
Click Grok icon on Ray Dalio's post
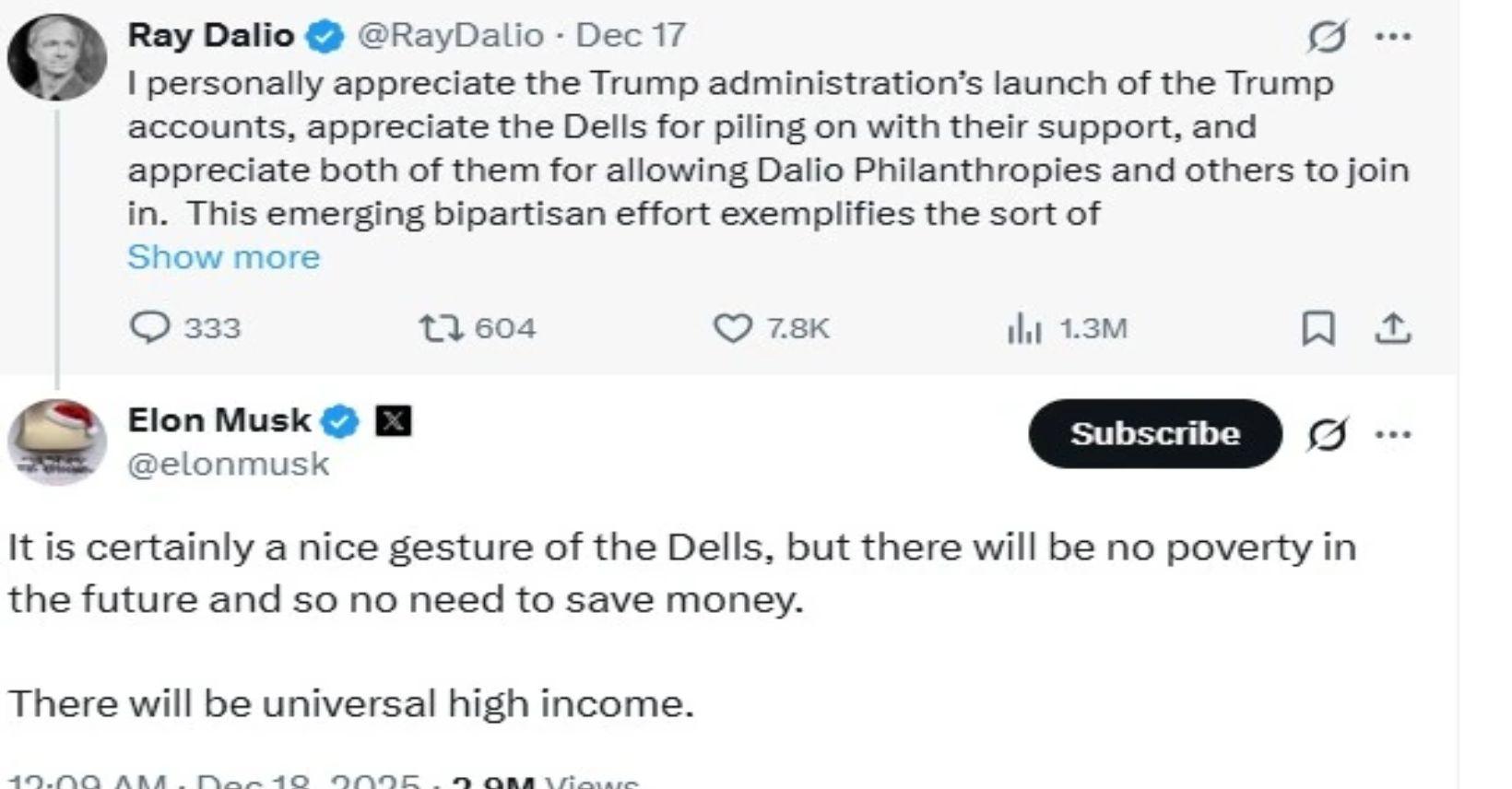[1327, 37]
